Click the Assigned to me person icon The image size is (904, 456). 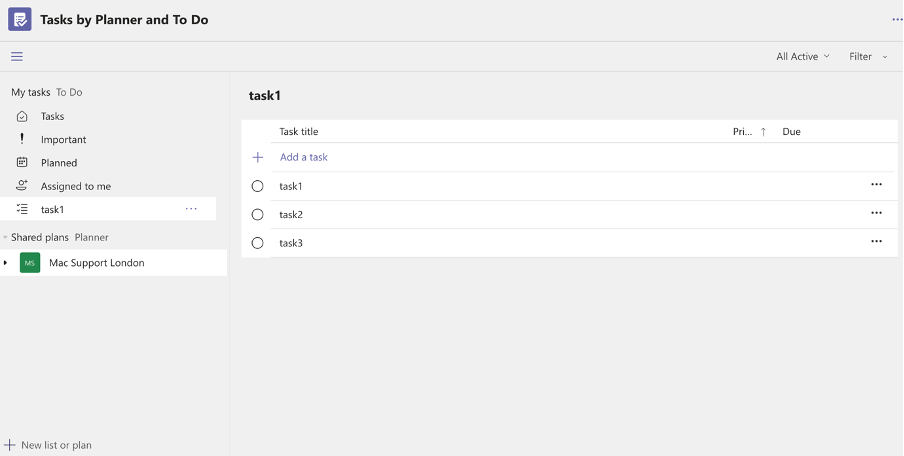(x=22, y=186)
